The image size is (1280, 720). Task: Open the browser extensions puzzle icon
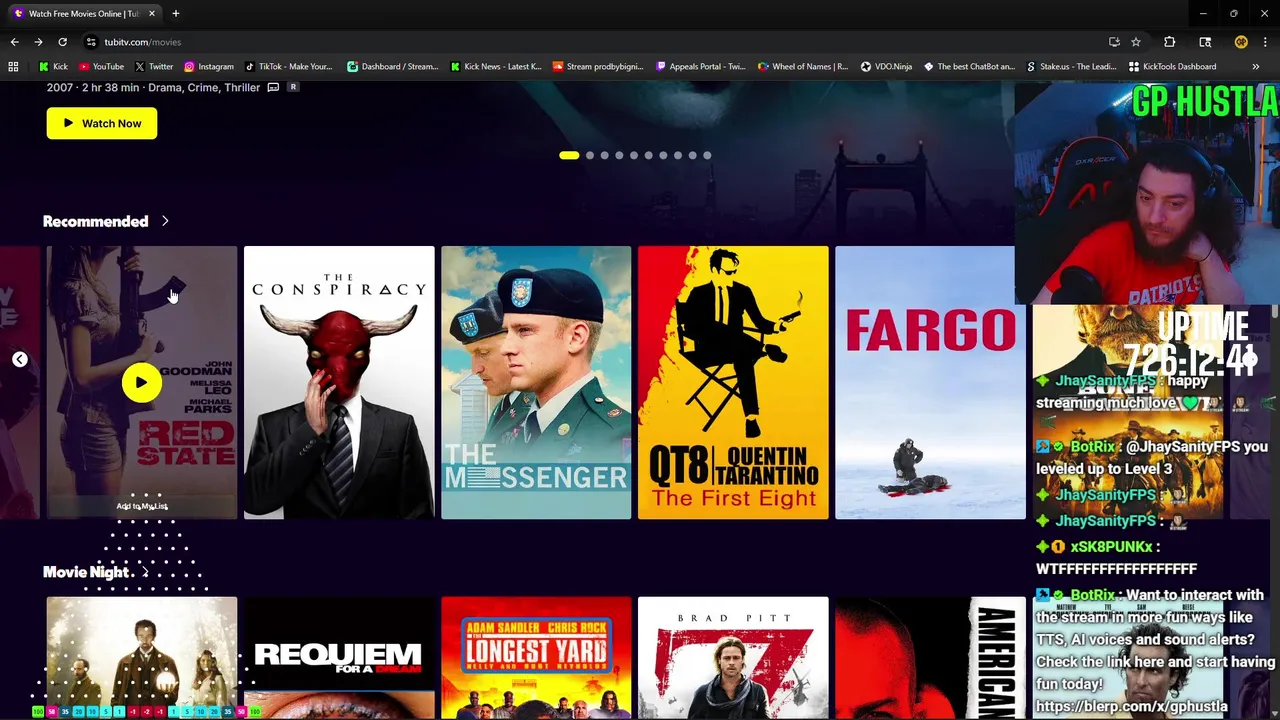(1169, 42)
